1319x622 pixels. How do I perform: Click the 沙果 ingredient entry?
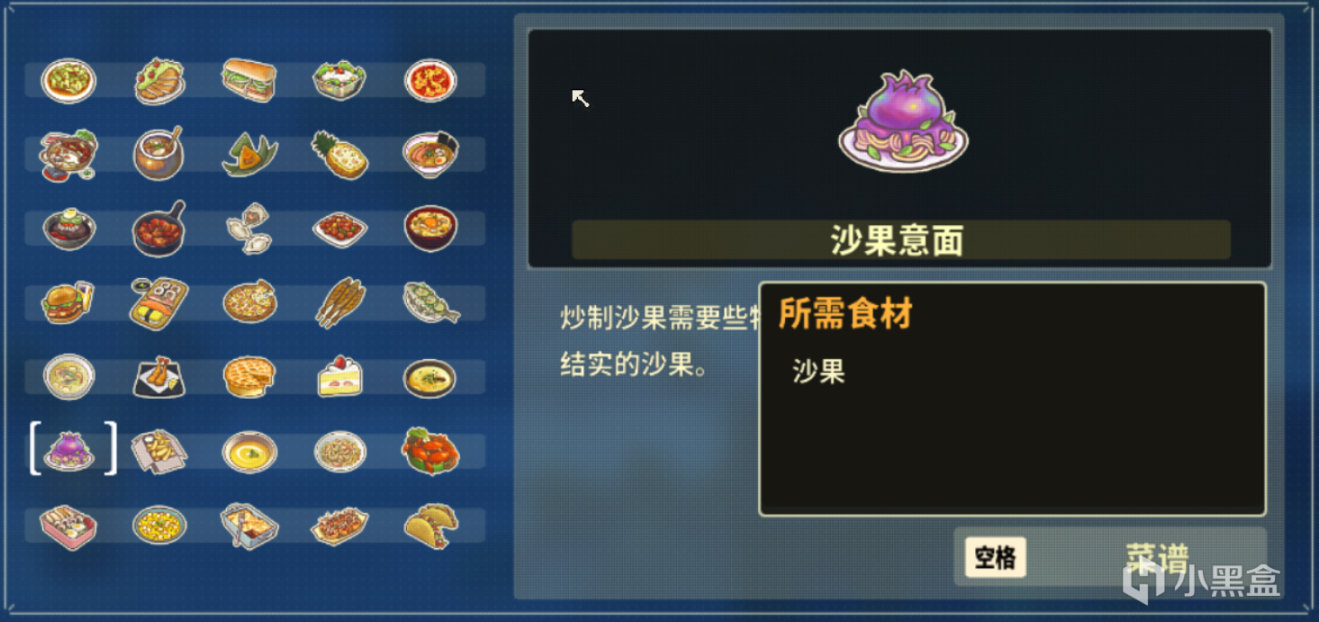[x=819, y=371]
